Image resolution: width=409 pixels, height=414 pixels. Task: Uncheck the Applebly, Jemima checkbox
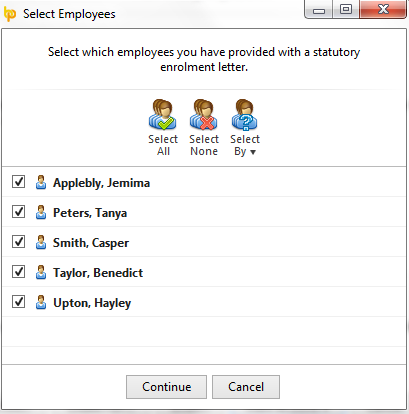[x=18, y=182]
